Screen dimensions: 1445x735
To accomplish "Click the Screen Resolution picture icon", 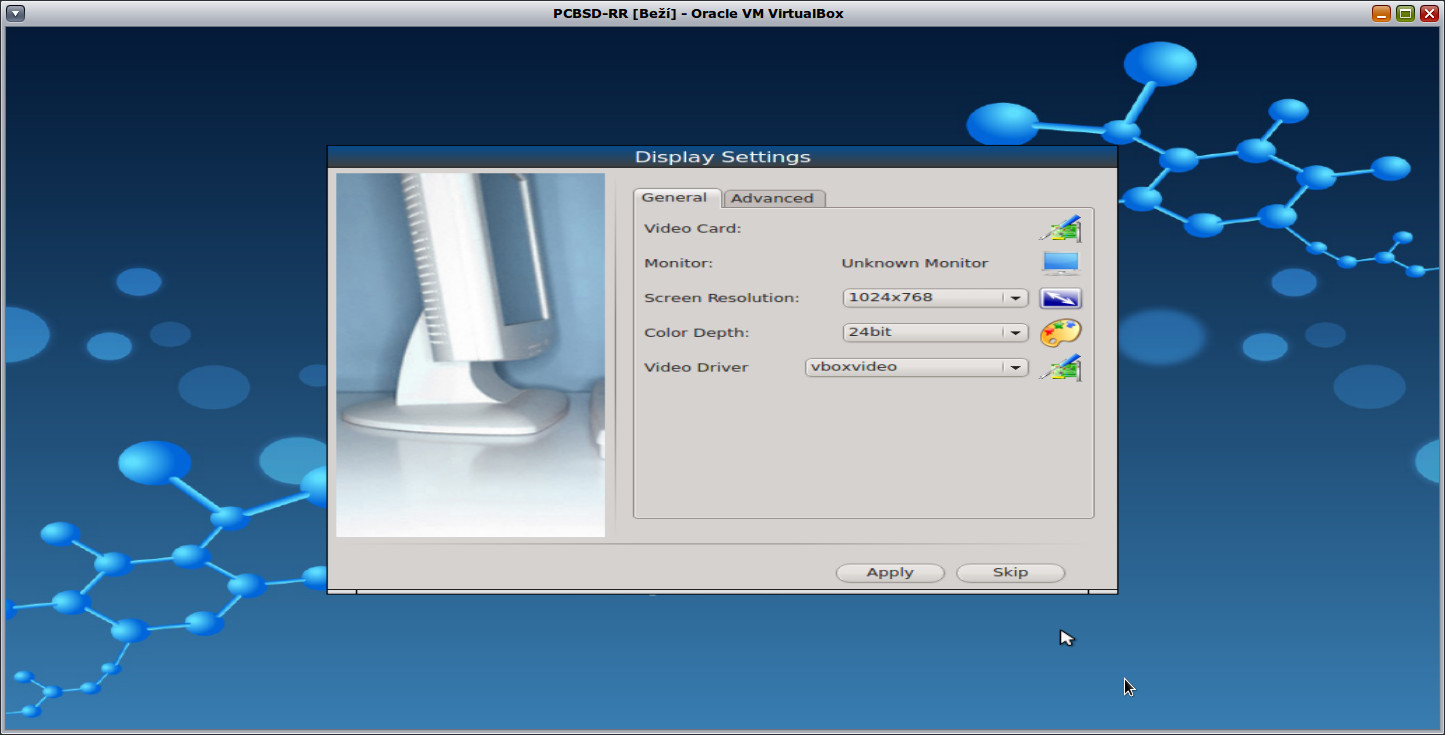I will tap(1060, 297).
